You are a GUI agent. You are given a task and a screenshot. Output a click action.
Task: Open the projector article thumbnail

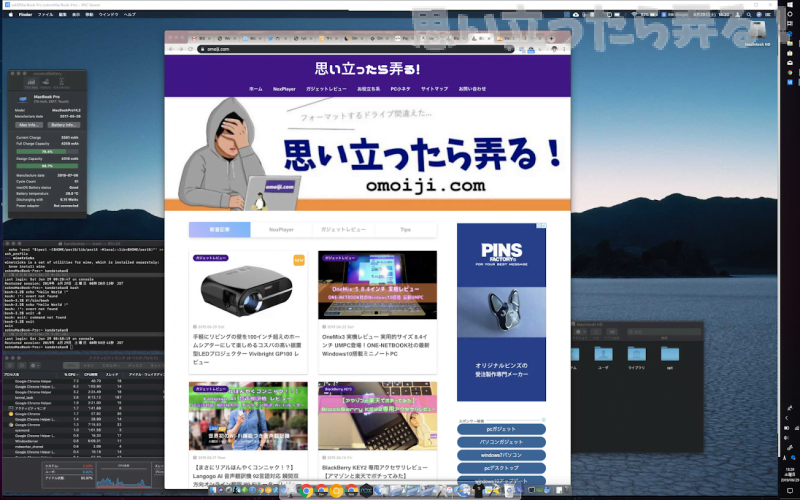click(x=248, y=285)
